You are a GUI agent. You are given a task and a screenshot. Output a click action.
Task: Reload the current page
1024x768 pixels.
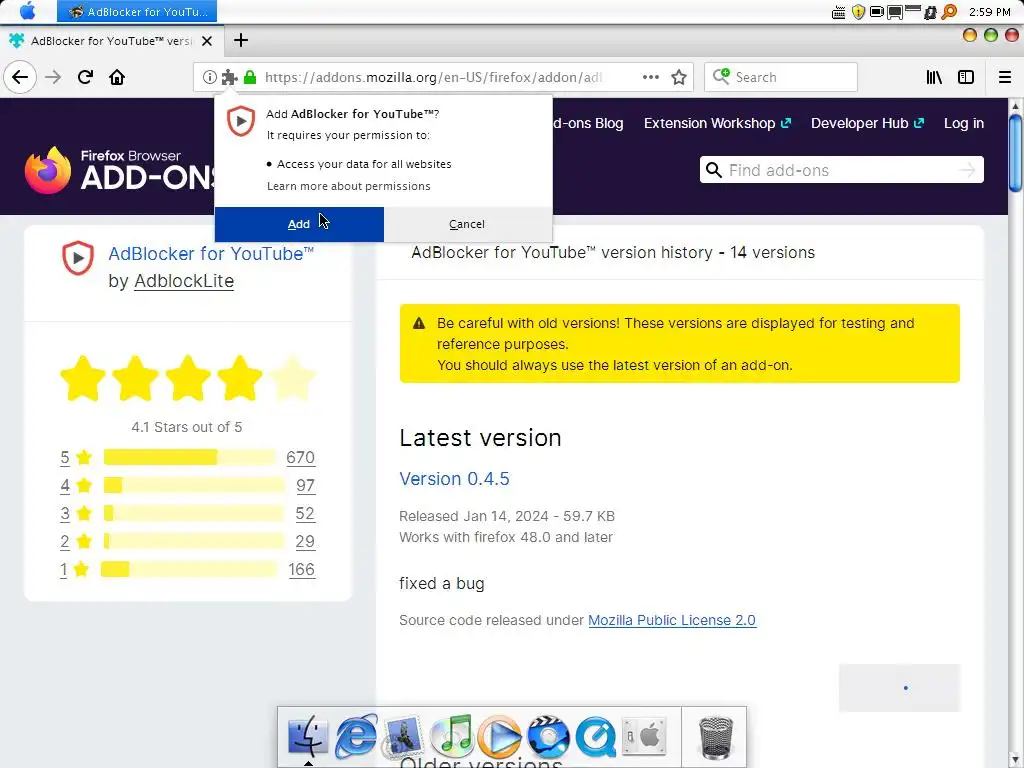coord(86,77)
